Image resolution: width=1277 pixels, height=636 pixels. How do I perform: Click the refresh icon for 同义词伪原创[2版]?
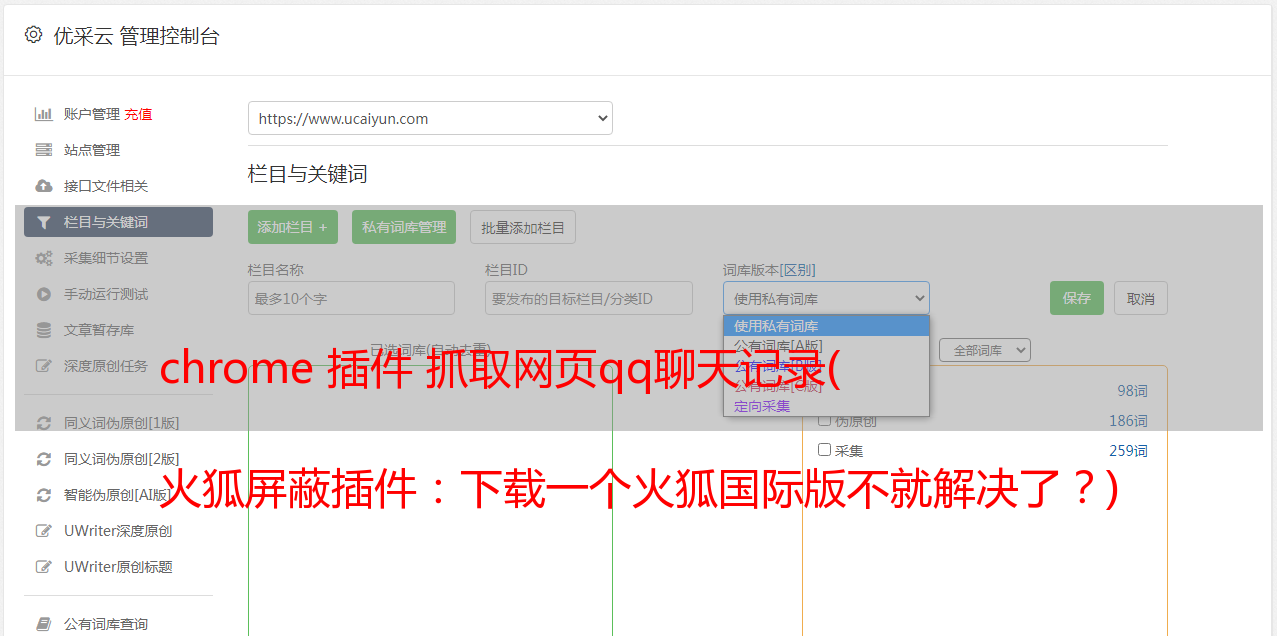43,459
